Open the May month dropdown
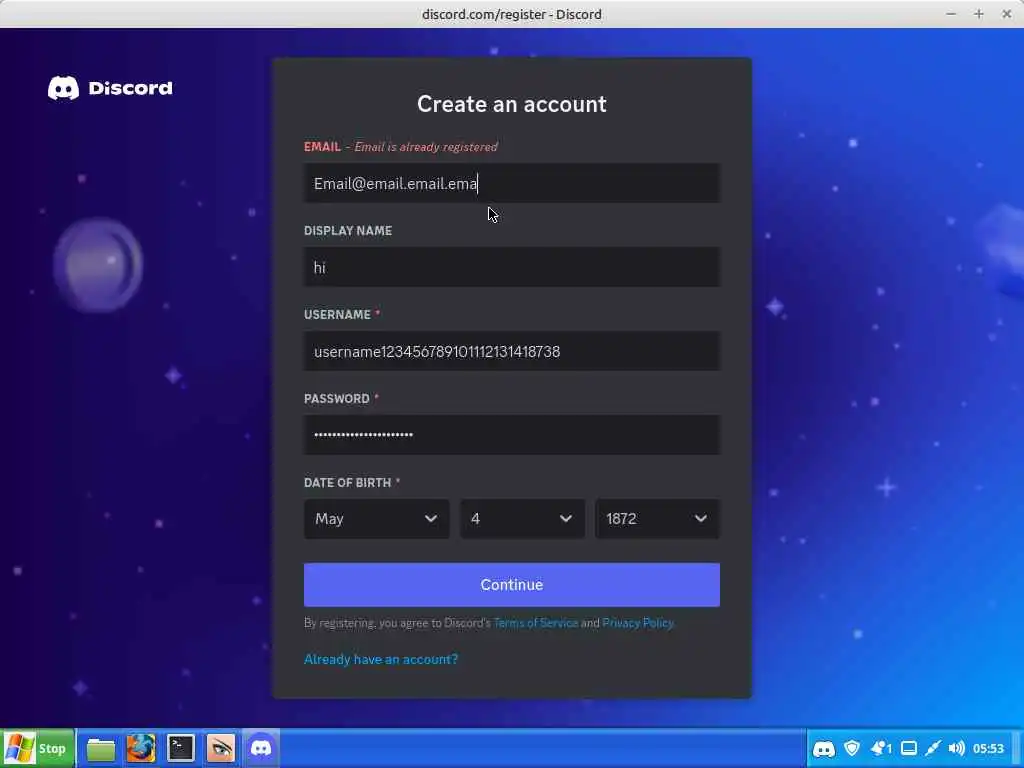The width and height of the screenshot is (1024, 768). (x=377, y=519)
